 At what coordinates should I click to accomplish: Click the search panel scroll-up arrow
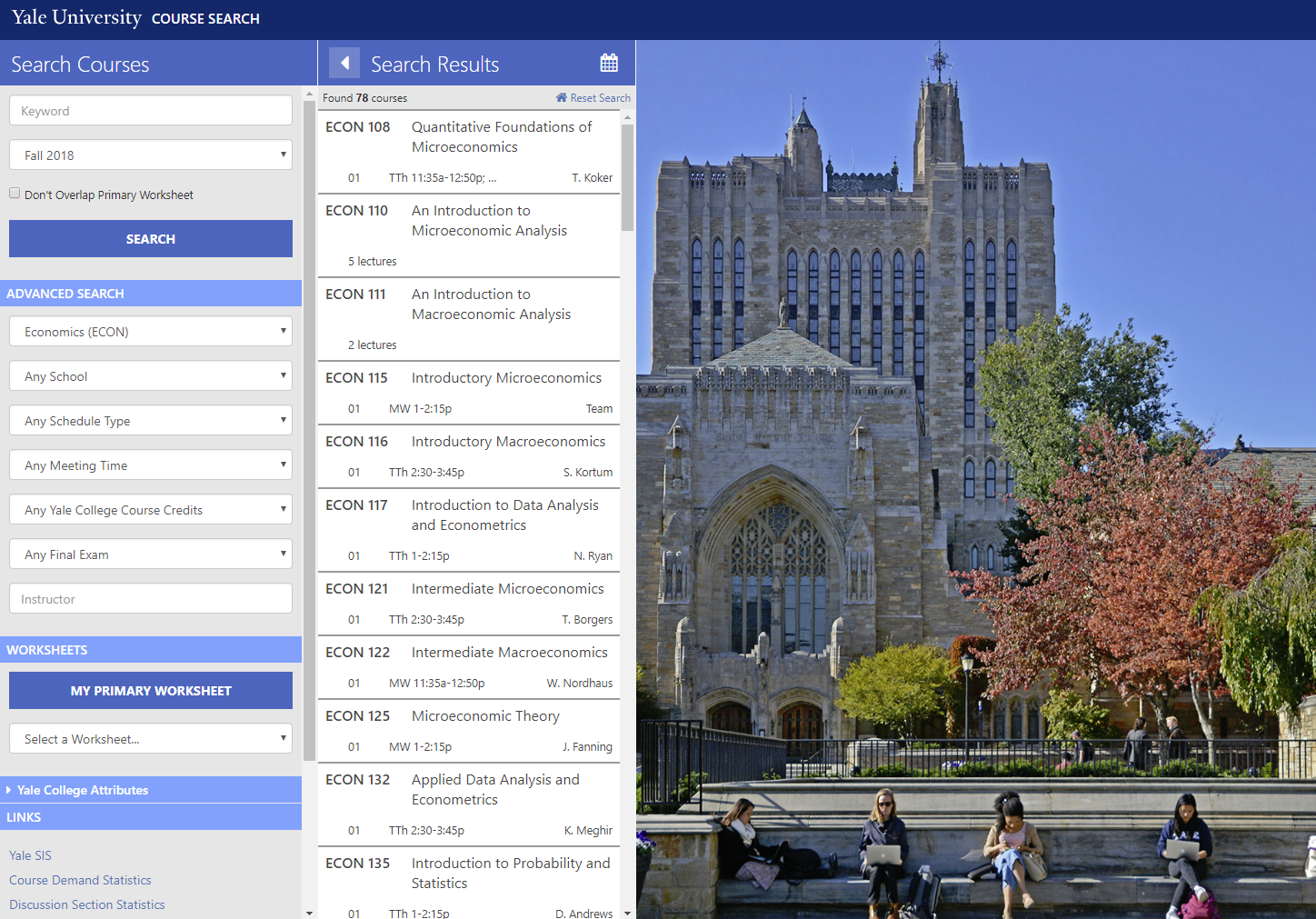coord(309,94)
